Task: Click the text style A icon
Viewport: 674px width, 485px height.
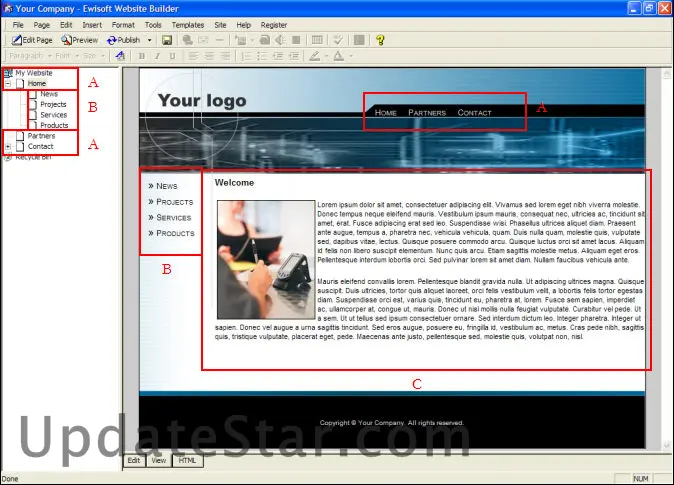Action: tap(121, 56)
